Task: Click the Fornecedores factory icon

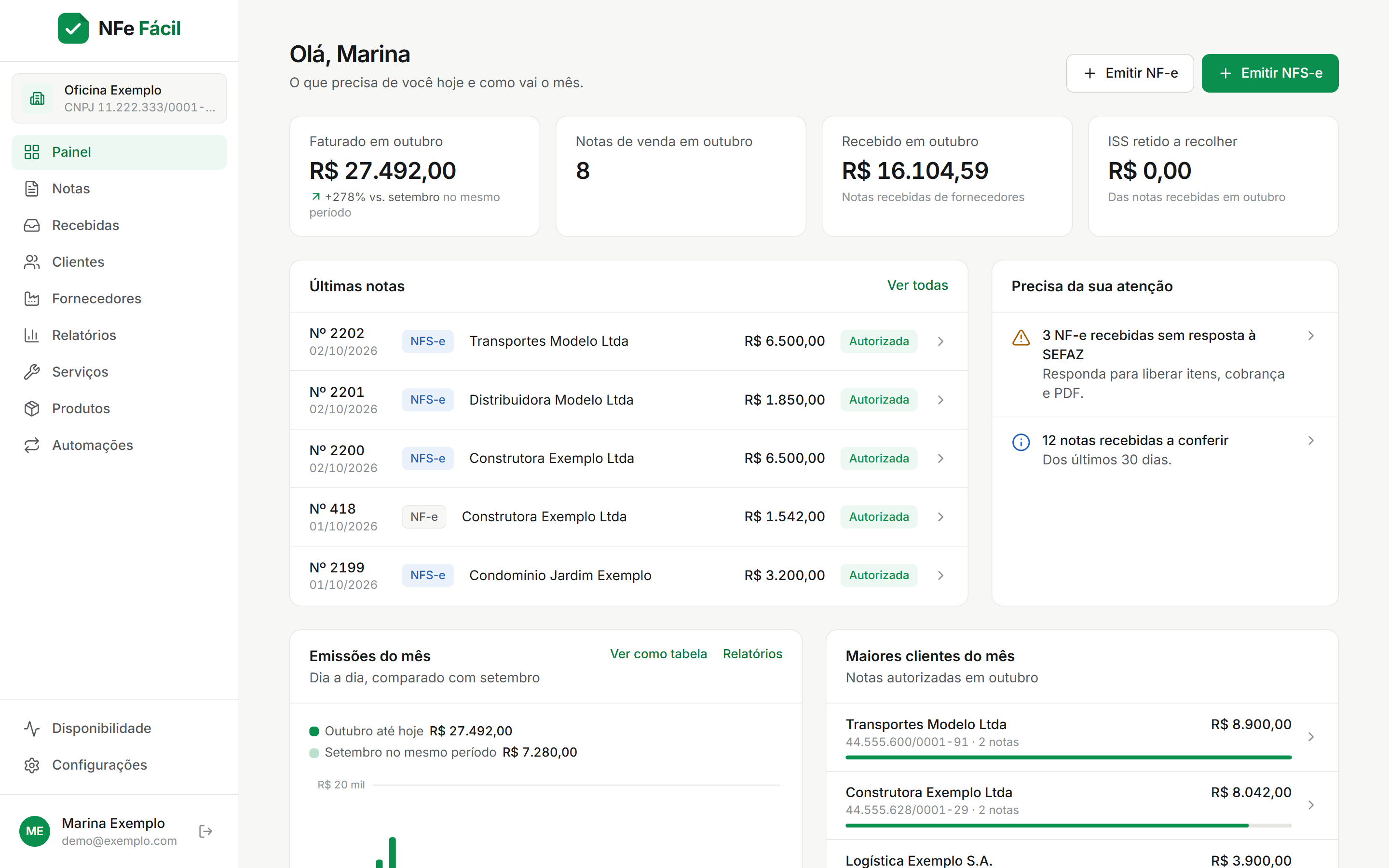Action: tap(31, 298)
